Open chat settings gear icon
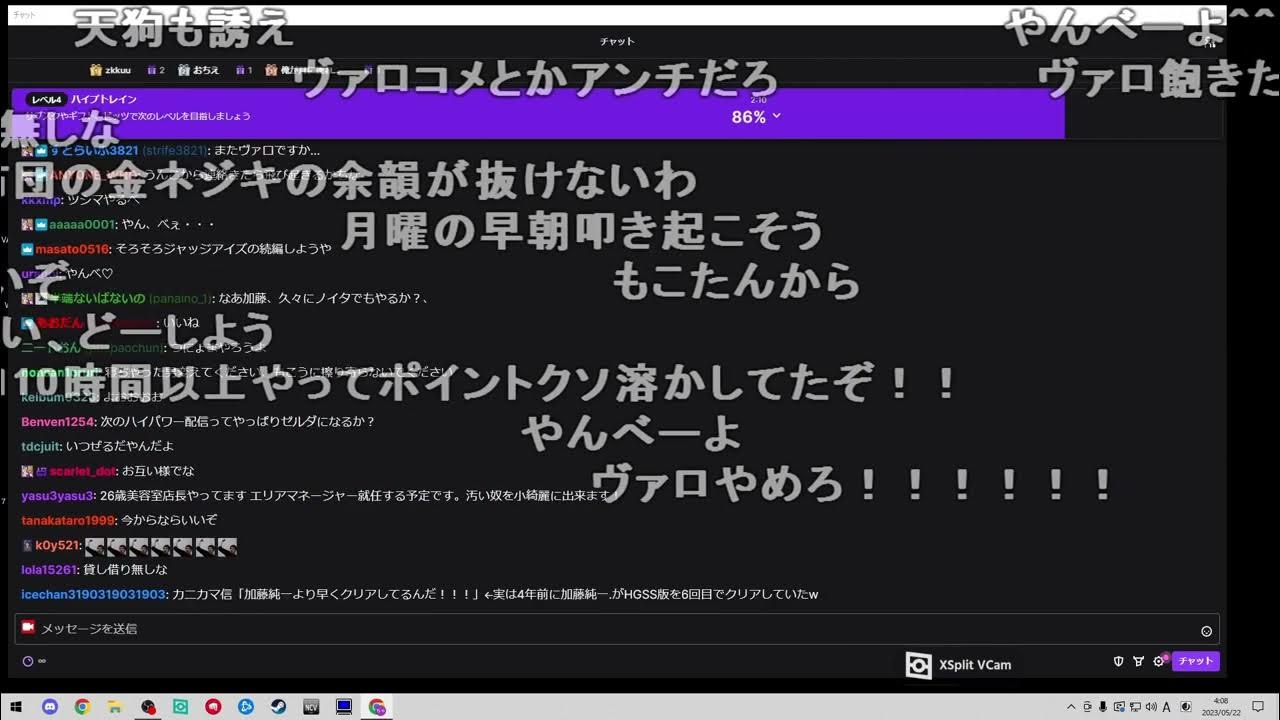 pos(1159,661)
